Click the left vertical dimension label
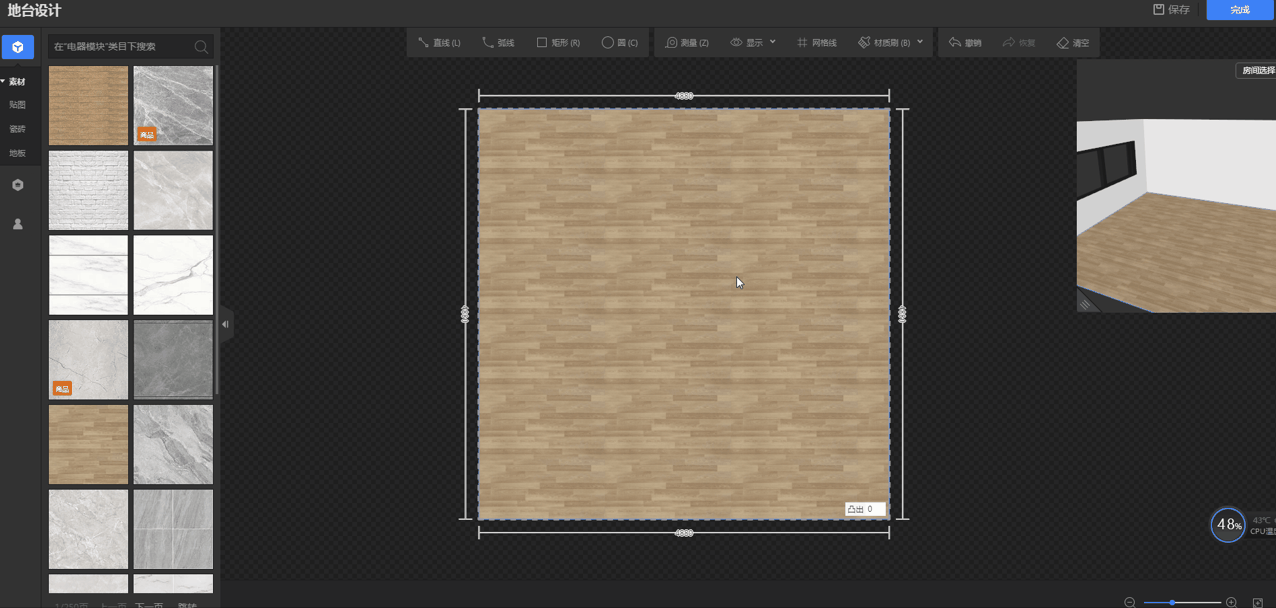This screenshot has height=608, width=1276. coord(465,314)
